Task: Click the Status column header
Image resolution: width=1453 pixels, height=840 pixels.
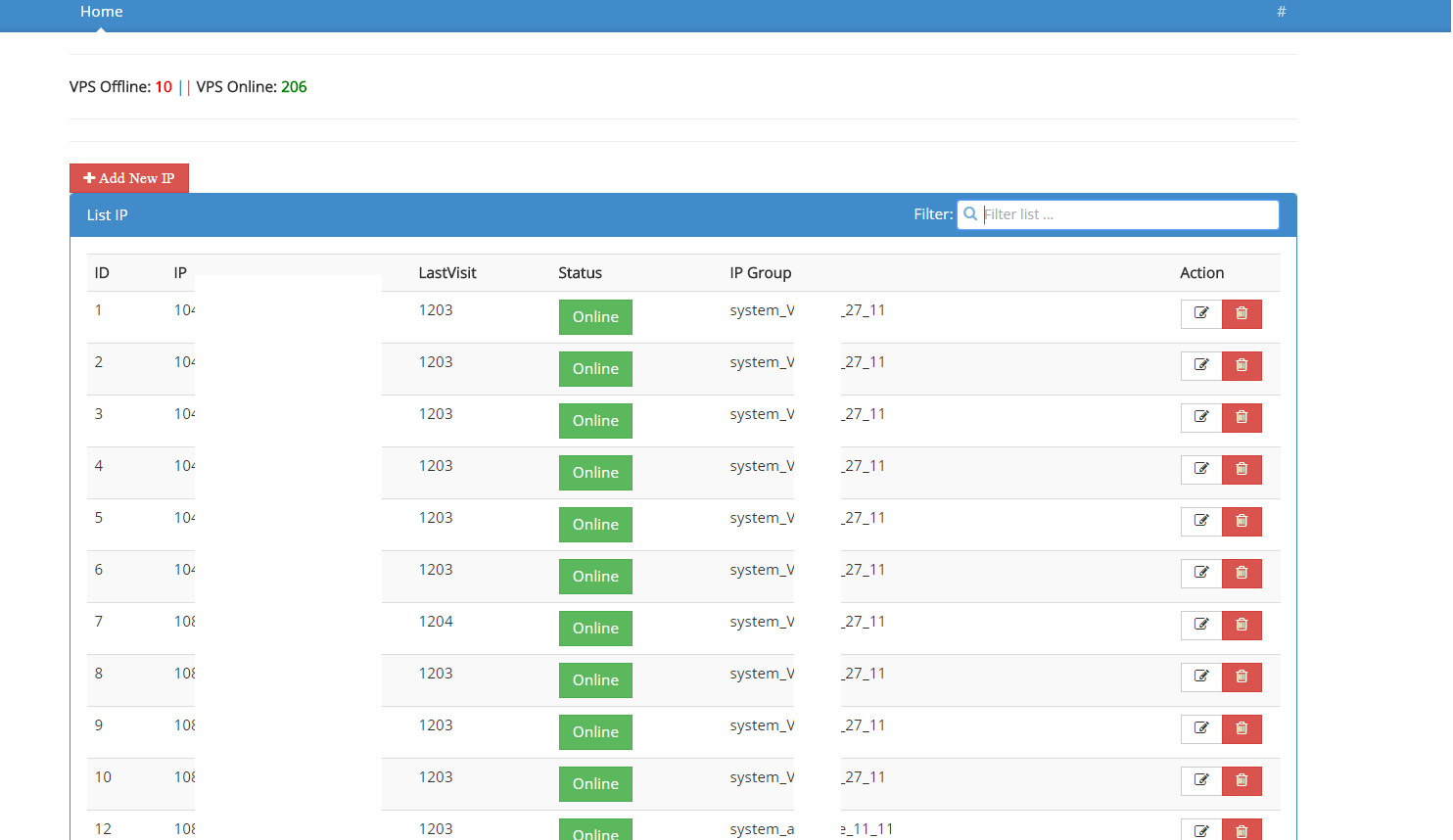Action: pos(580,273)
